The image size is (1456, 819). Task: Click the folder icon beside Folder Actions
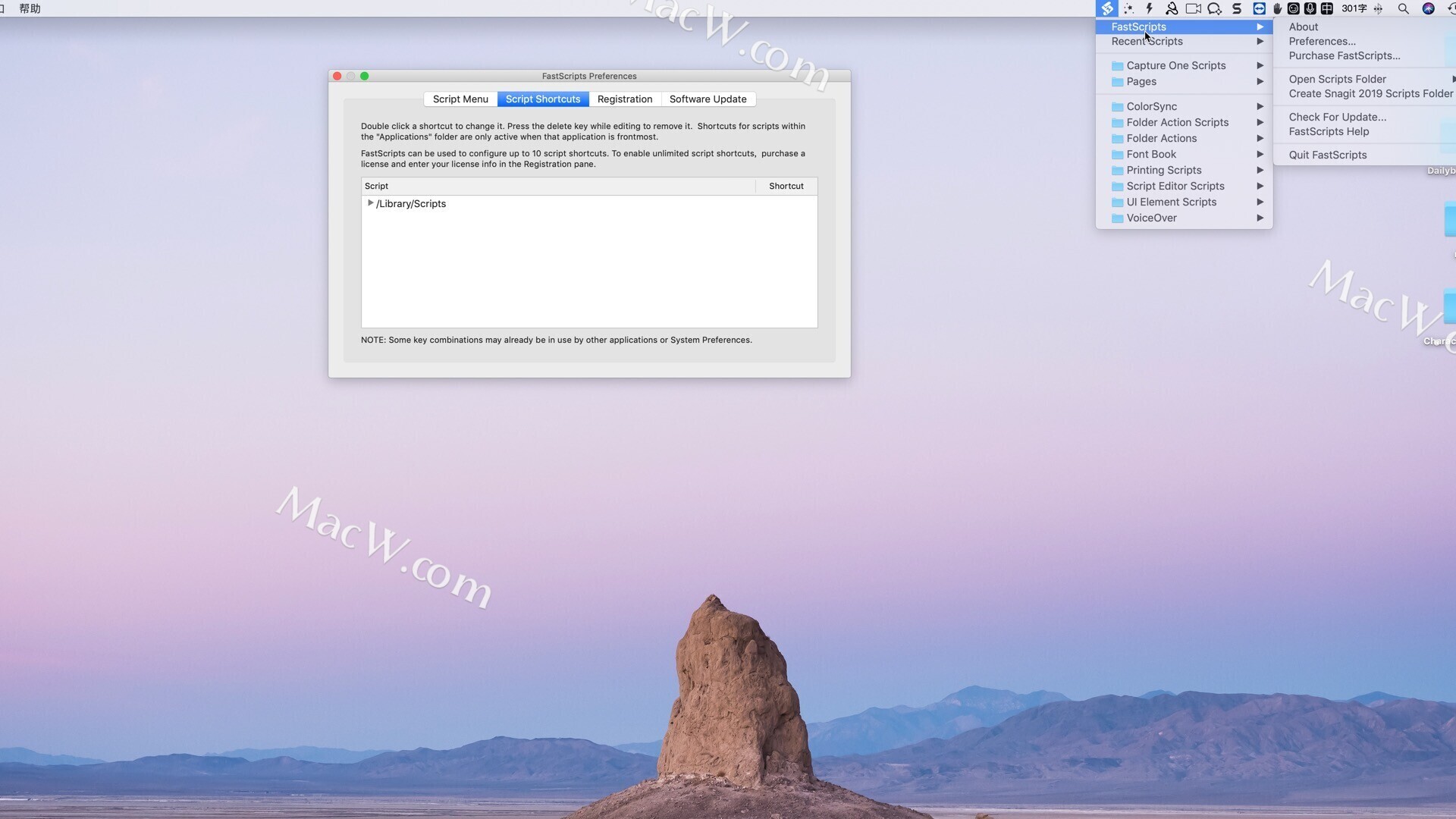(1117, 139)
